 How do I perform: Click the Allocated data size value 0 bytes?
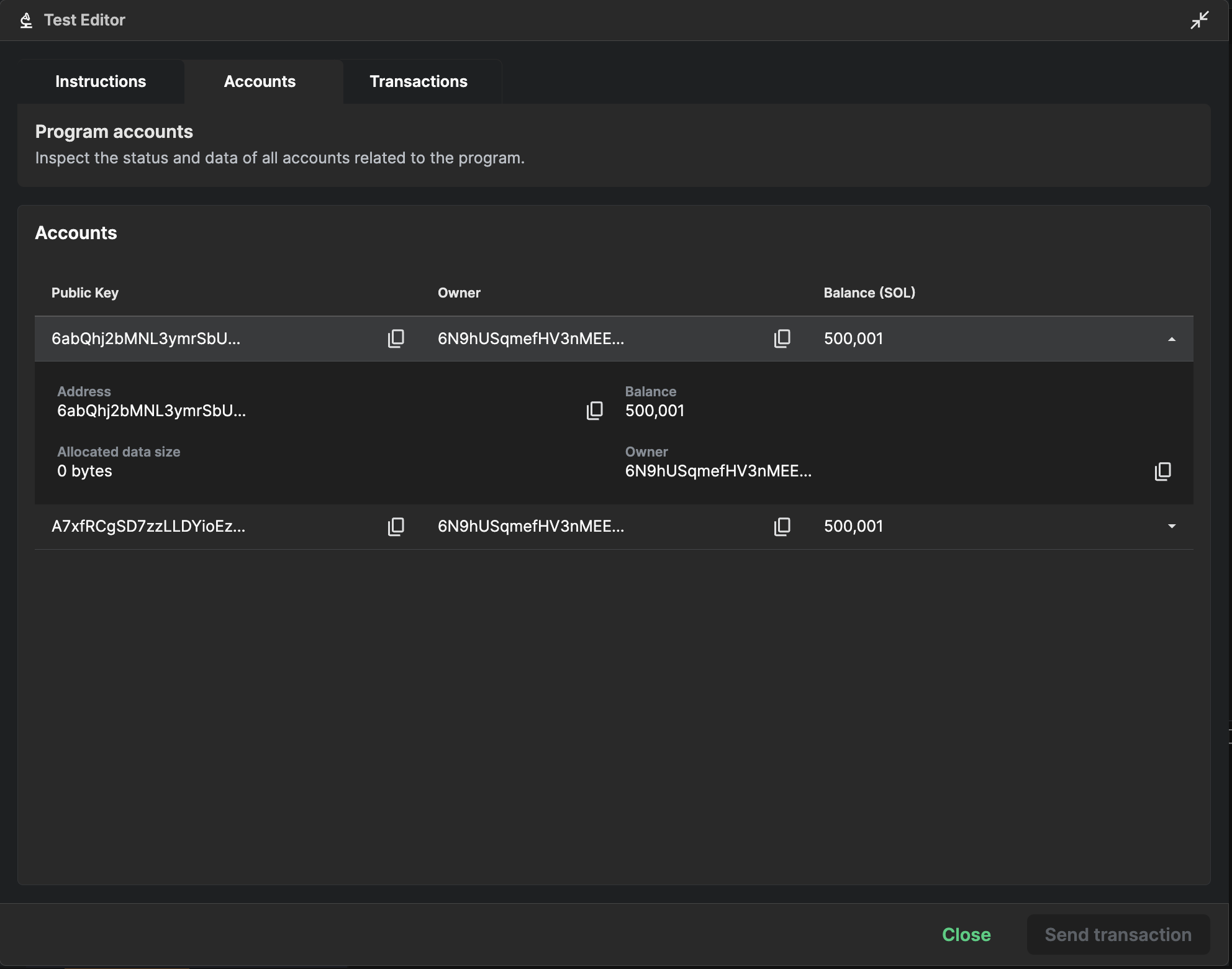tap(84, 471)
